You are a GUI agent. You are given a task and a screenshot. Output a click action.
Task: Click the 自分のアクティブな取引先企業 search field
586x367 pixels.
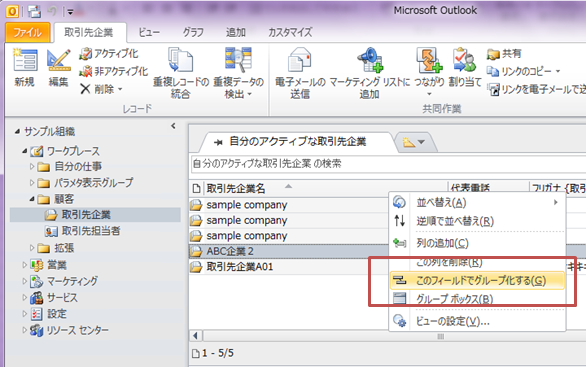point(388,164)
